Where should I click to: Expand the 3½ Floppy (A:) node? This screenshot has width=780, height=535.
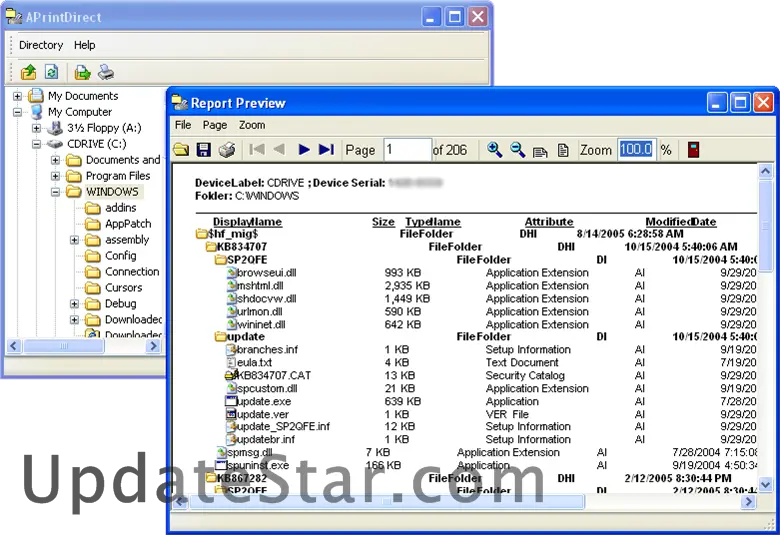pos(36,128)
